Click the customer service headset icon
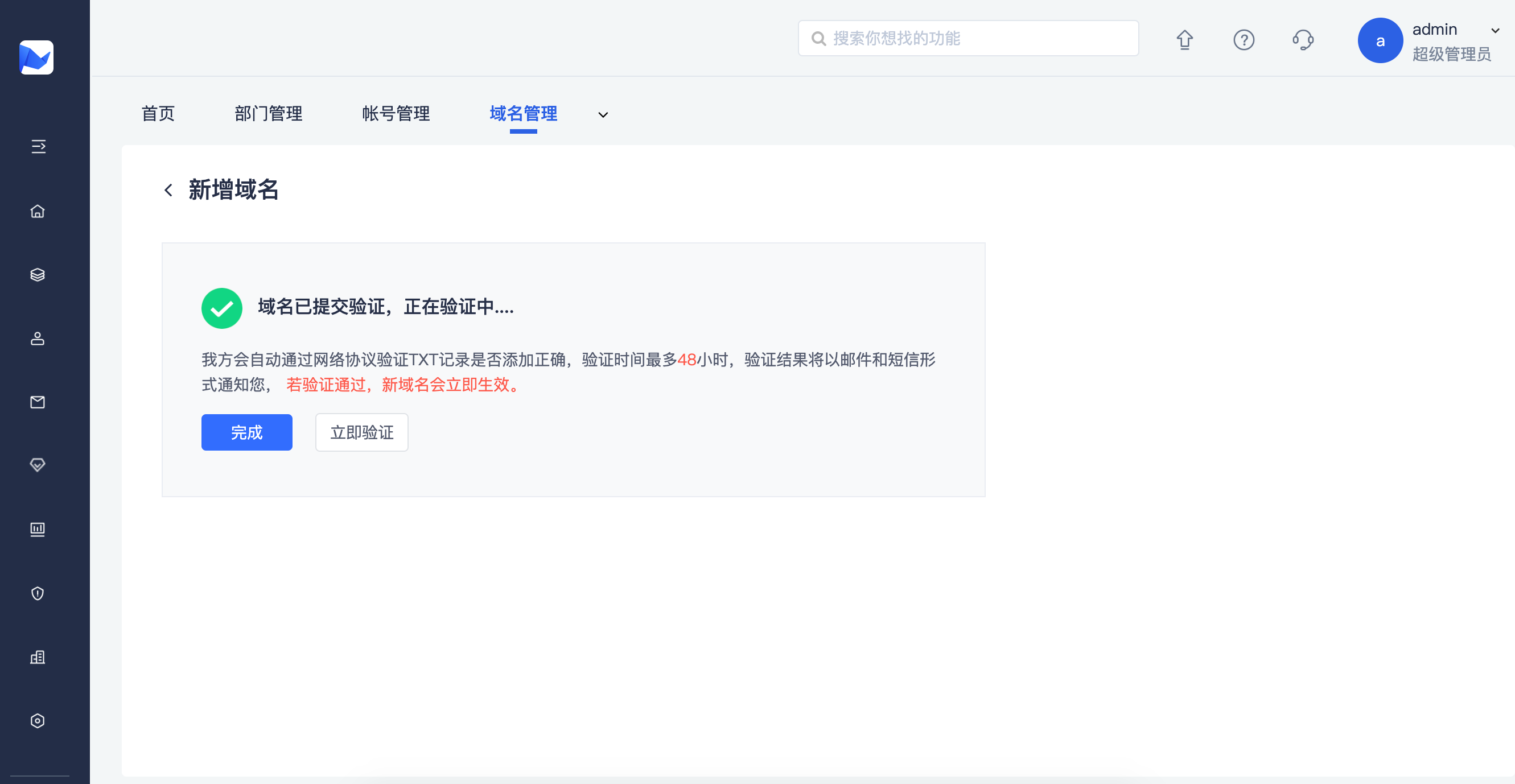Screen dimensions: 1515x784 coord(1303,40)
